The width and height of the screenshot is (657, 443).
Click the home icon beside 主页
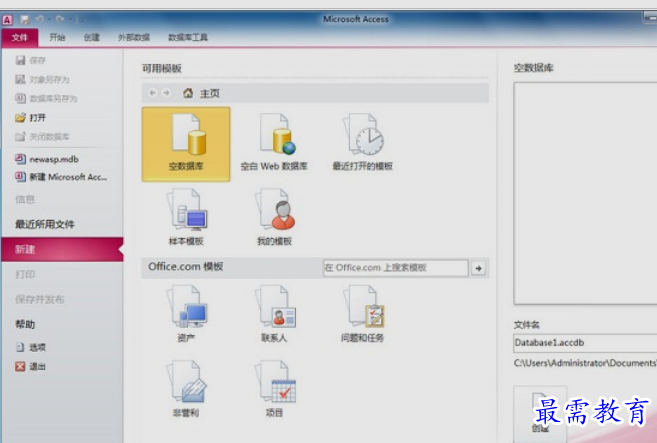188,93
